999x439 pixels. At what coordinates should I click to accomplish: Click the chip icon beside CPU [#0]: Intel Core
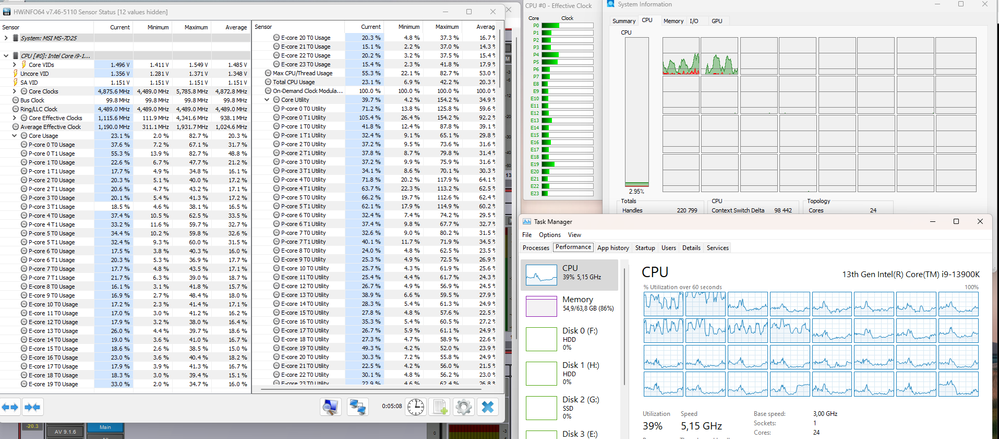(x=17, y=55)
